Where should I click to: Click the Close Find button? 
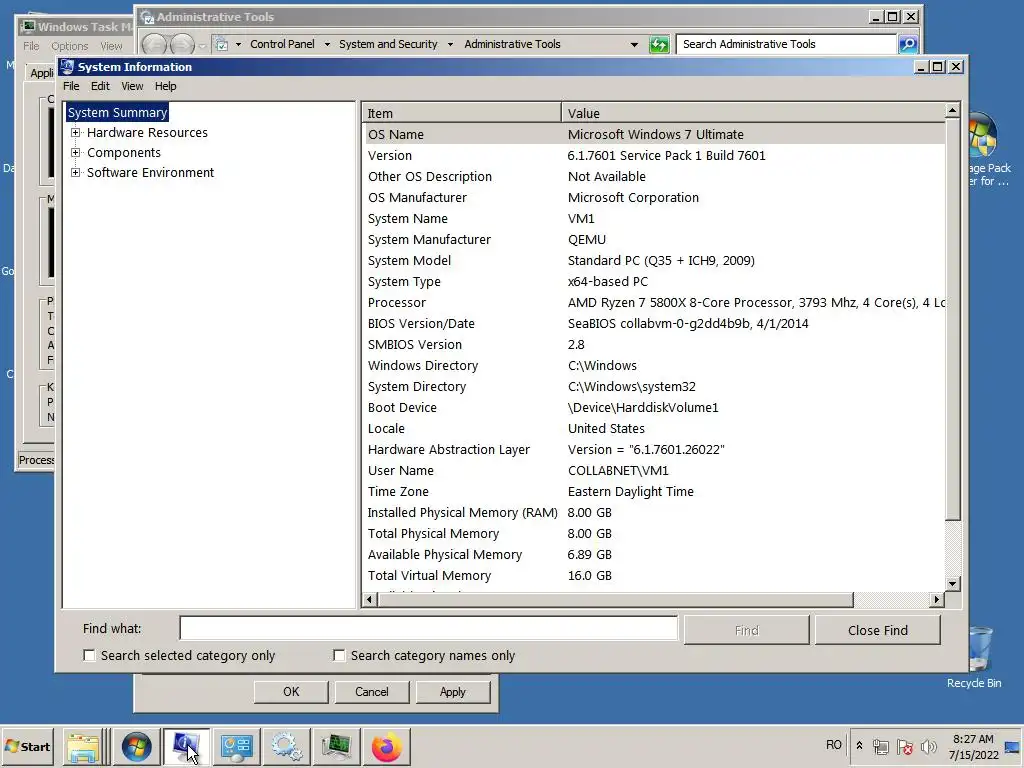pos(878,630)
